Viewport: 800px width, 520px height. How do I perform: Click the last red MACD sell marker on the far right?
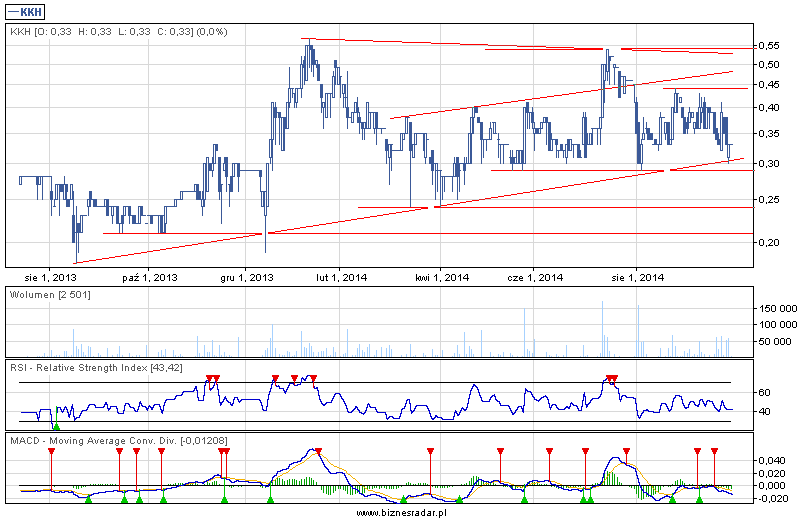[714, 452]
